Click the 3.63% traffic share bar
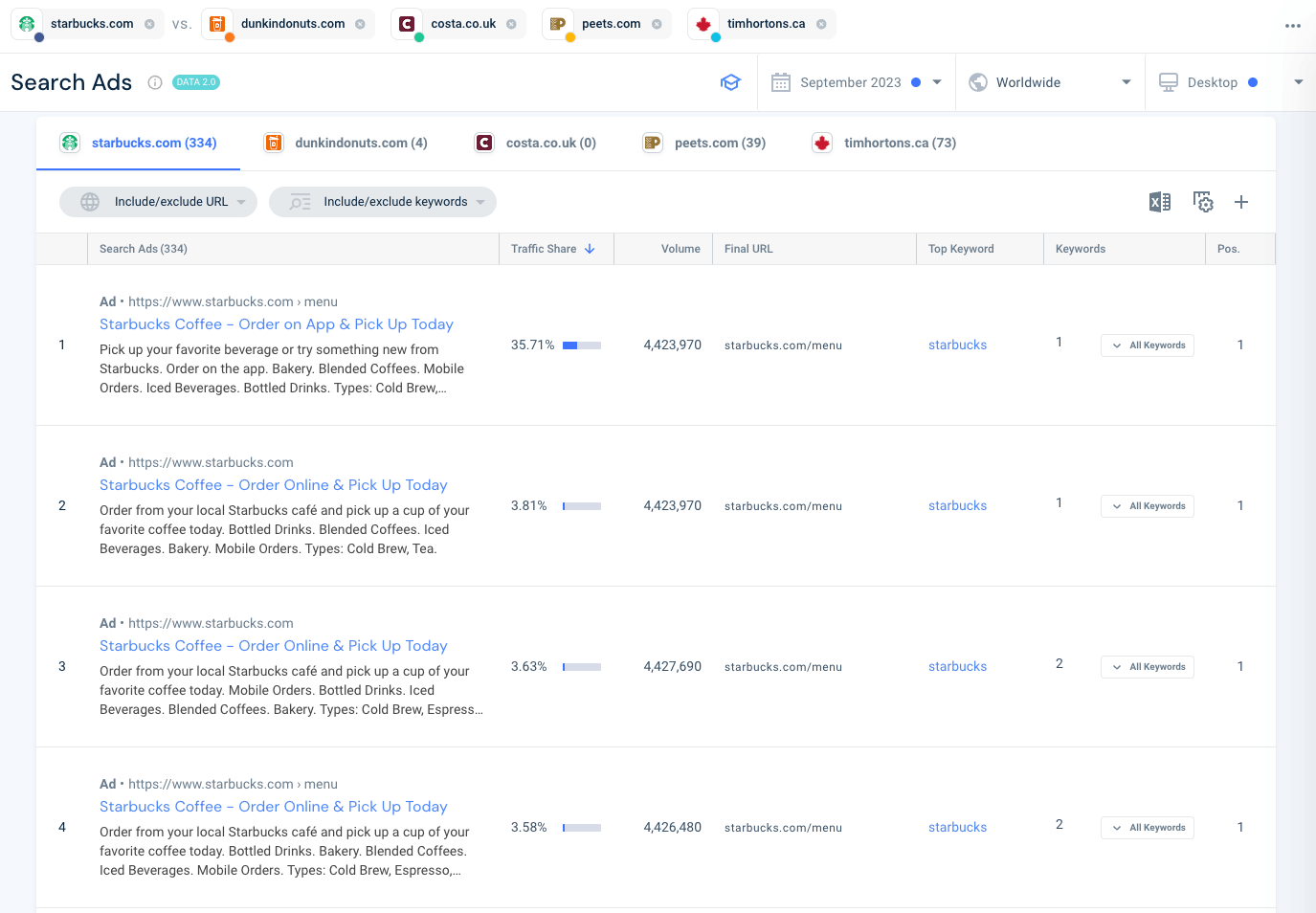Screen dimensions: 1316x913 582,667
